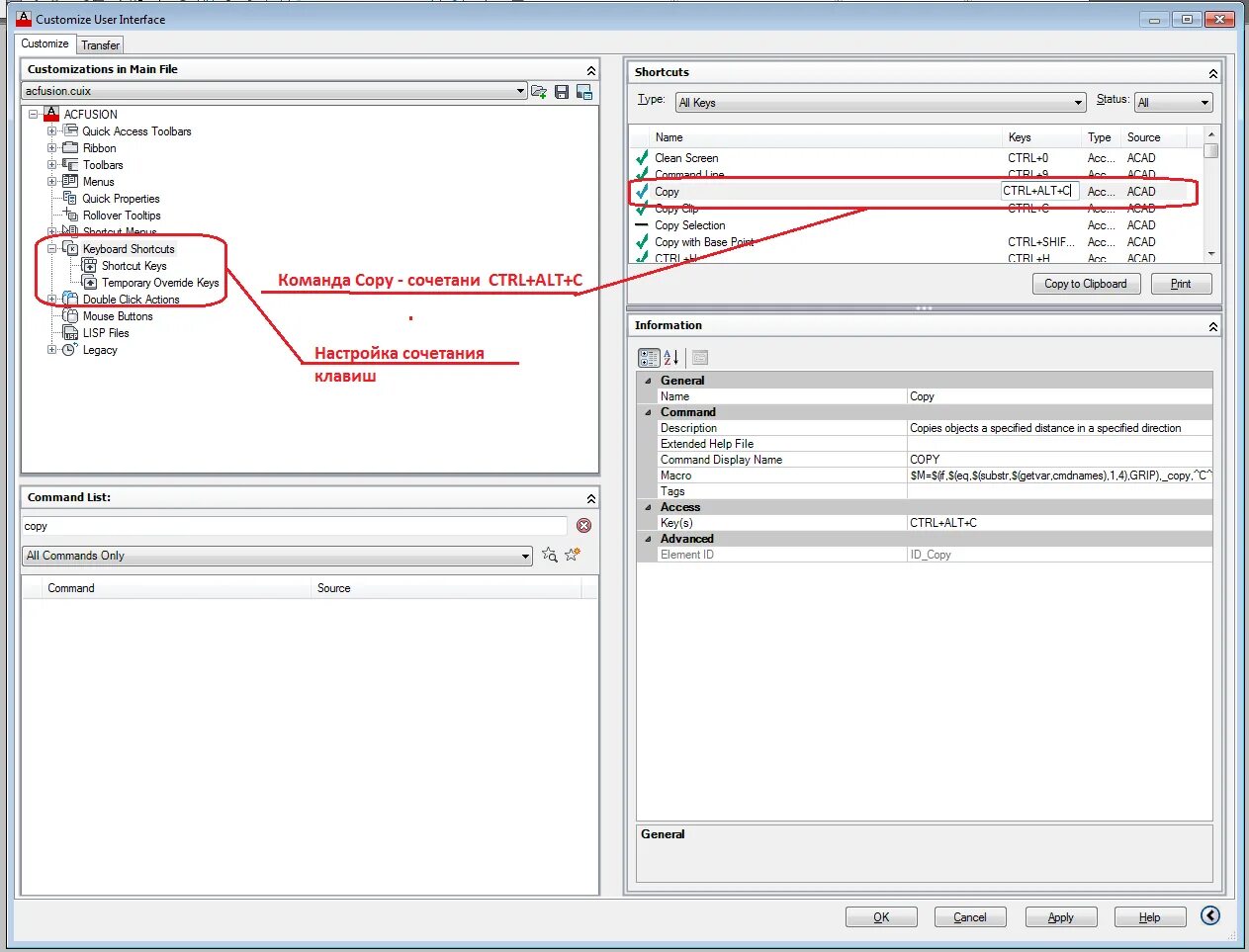
Task: Collapse the Access property group
Action: point(649,507)
